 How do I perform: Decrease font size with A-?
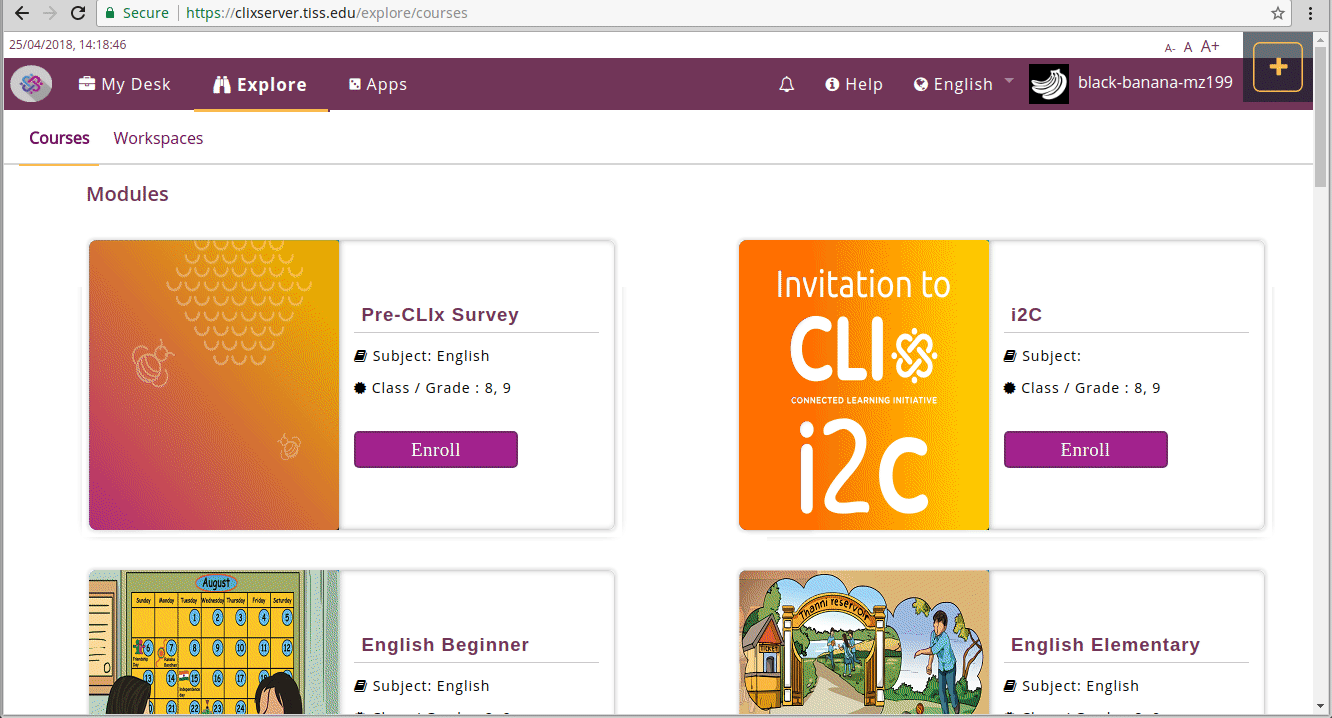(x=1169, y=47)
